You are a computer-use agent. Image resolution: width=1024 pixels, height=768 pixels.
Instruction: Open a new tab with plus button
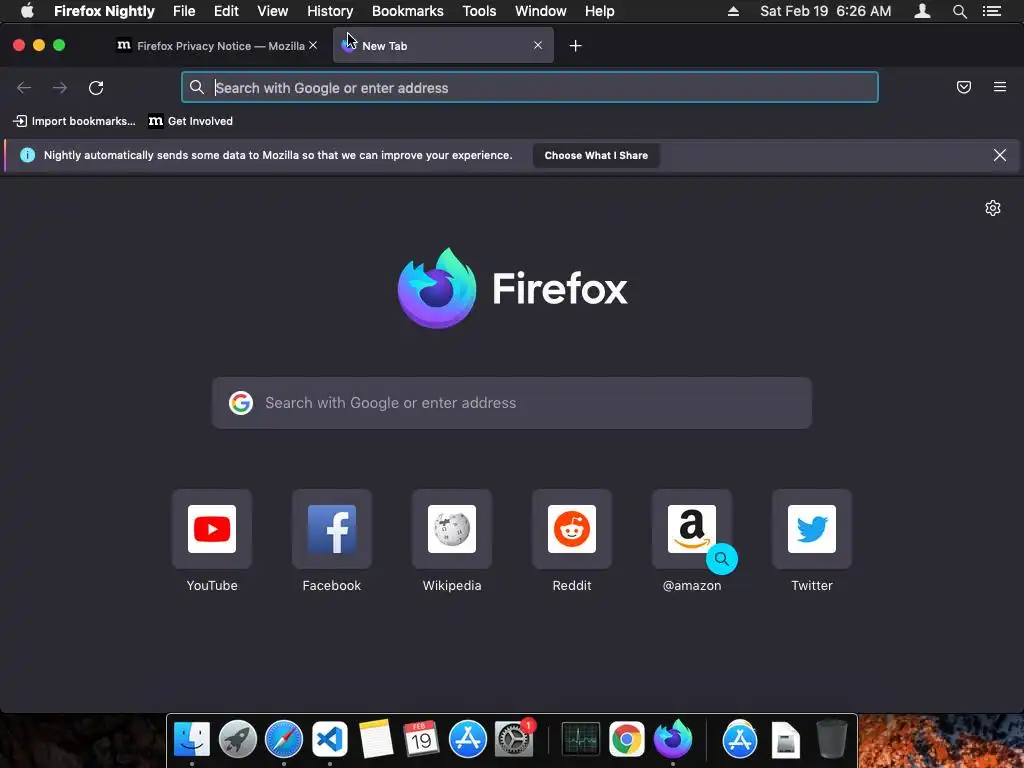coord(575,46)
